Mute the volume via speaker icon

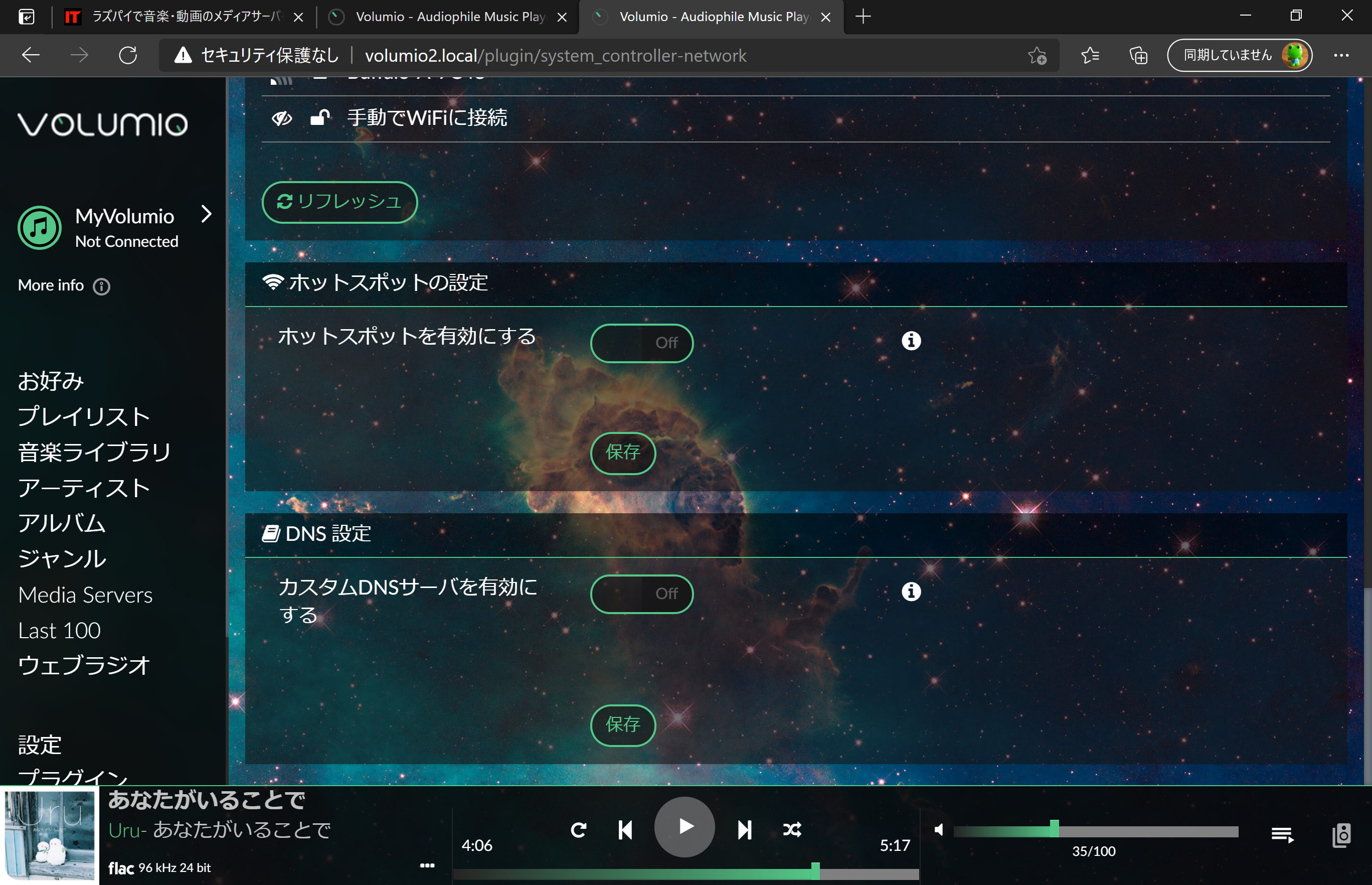click(940, 829)
